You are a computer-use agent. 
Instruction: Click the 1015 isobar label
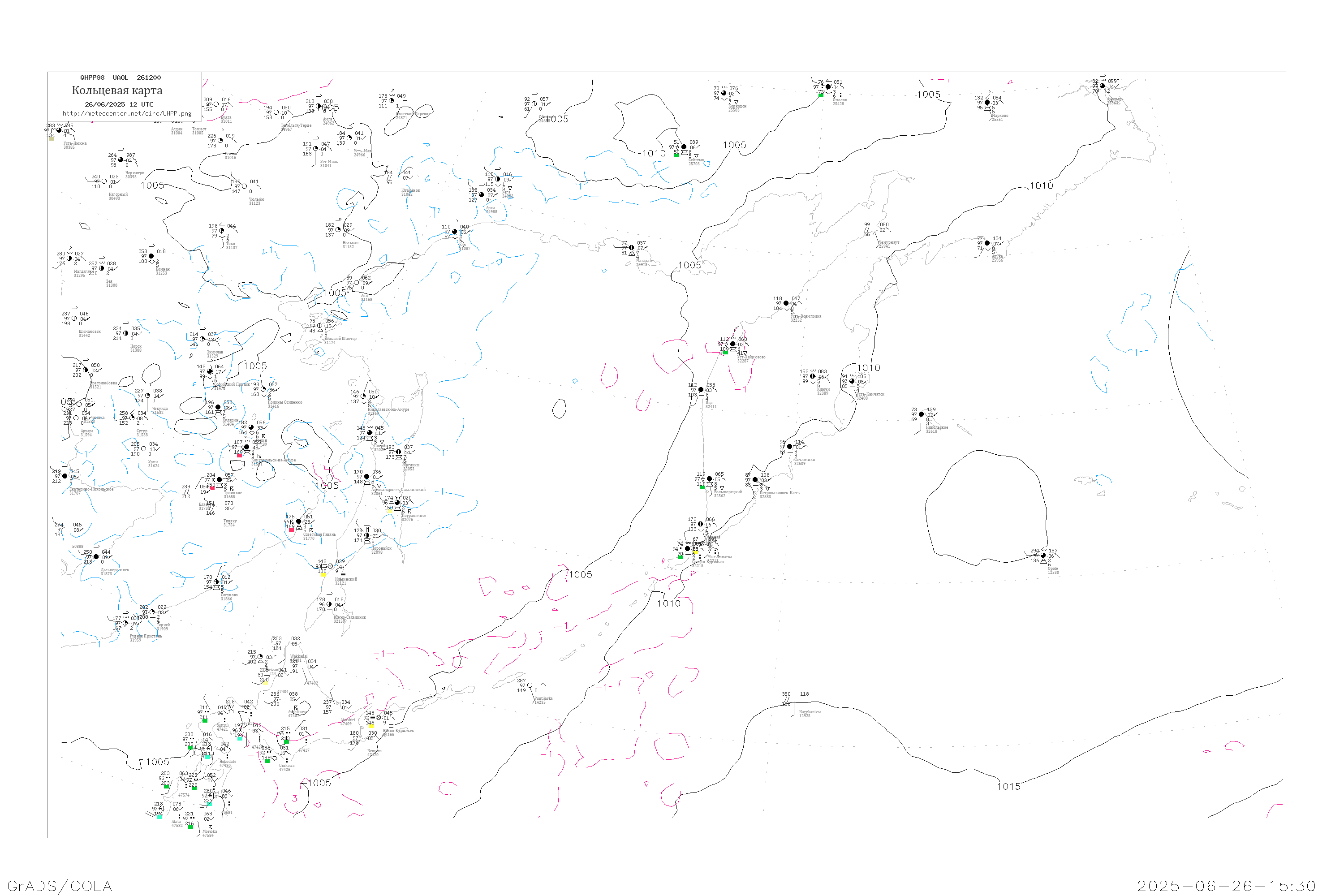[1008, 786]
